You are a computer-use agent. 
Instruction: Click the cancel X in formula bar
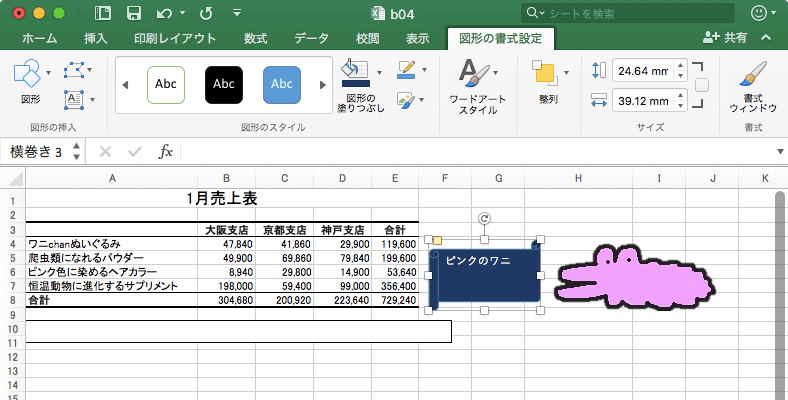pos(105,152)
